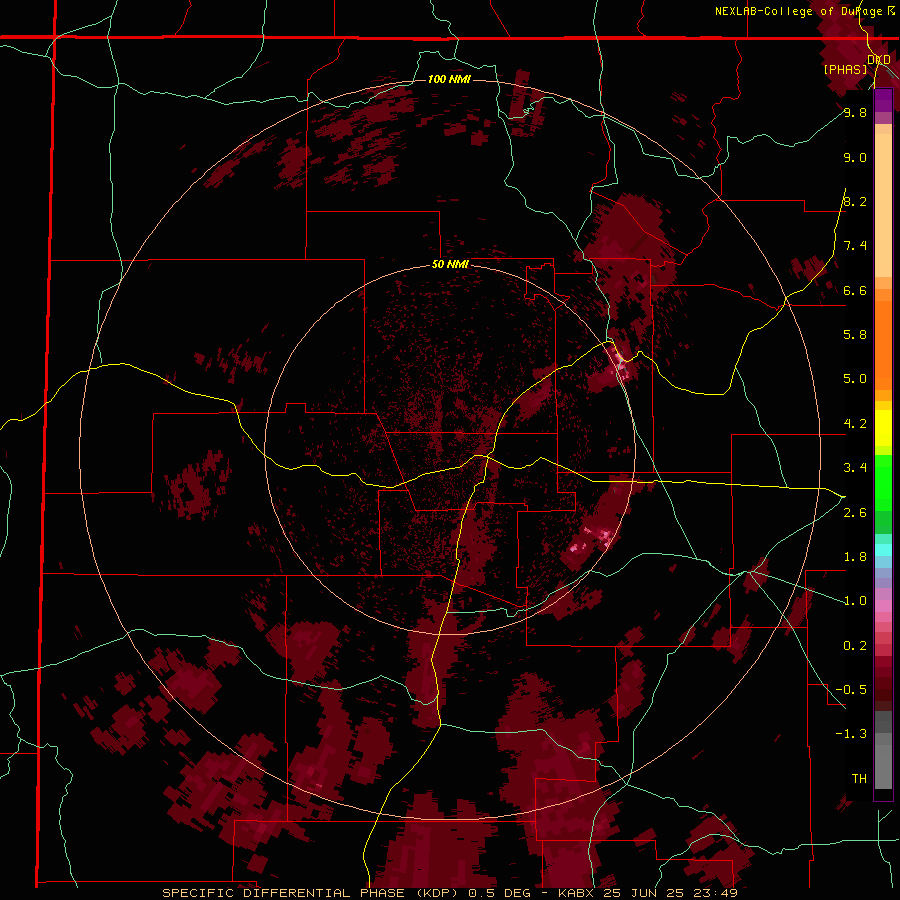The width and height of the screenshot is (900, 900).
Task: Click the 23:49 timestamp in the footer
Action: click(717, 893)
